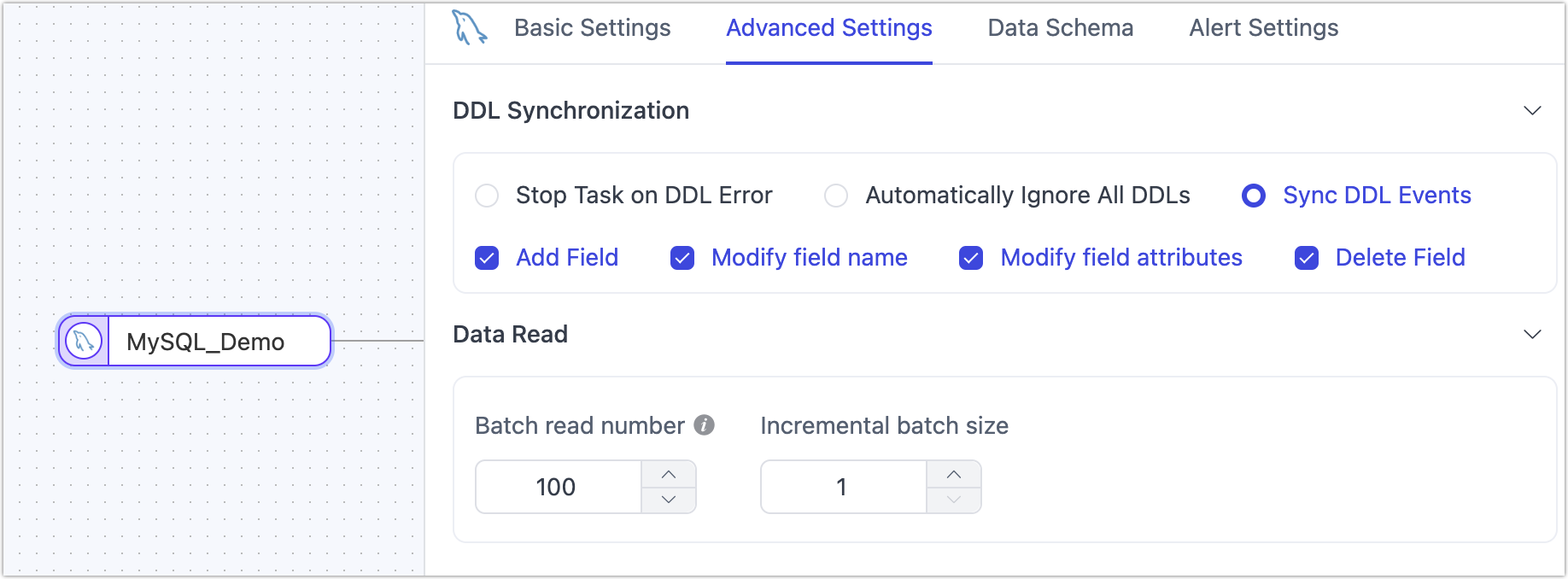Screen dimensions: 1568x579
Task: Increase the Incremental batch size value
Action: (x=954, y=474)
